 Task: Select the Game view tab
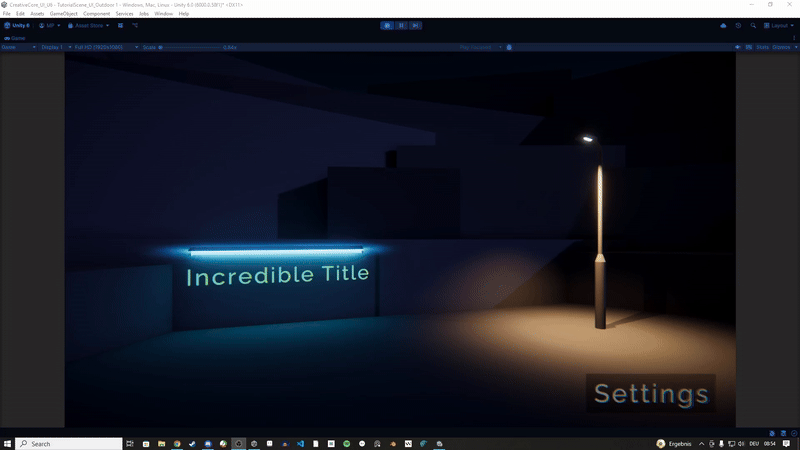[17, 37]
